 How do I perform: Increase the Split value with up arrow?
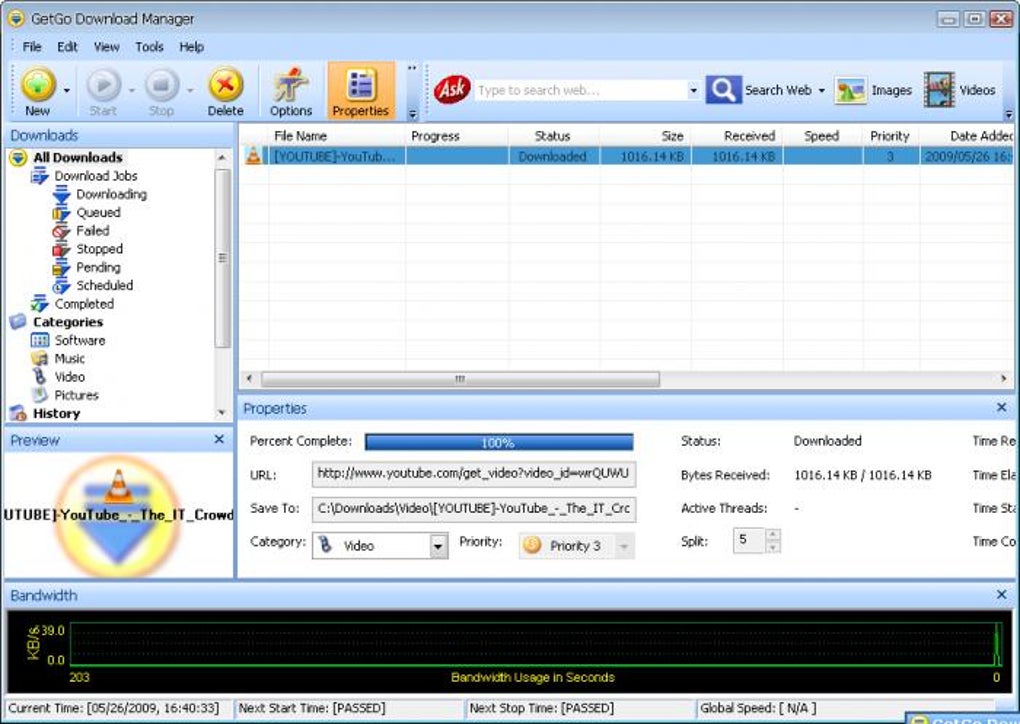[772, 535]
